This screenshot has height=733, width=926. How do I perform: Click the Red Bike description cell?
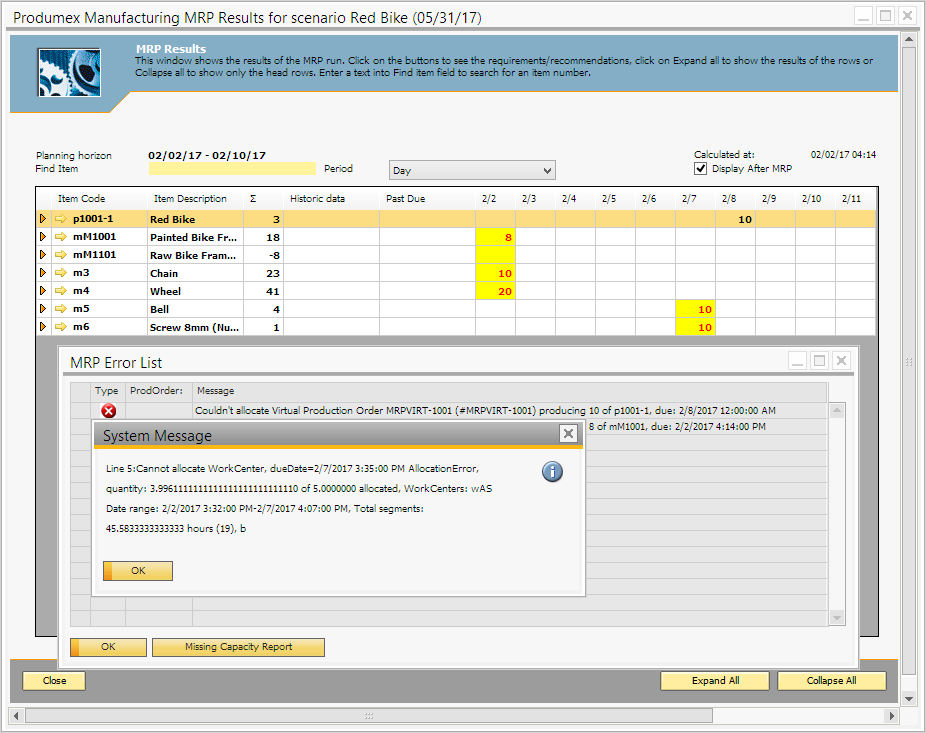pos(195,219)
